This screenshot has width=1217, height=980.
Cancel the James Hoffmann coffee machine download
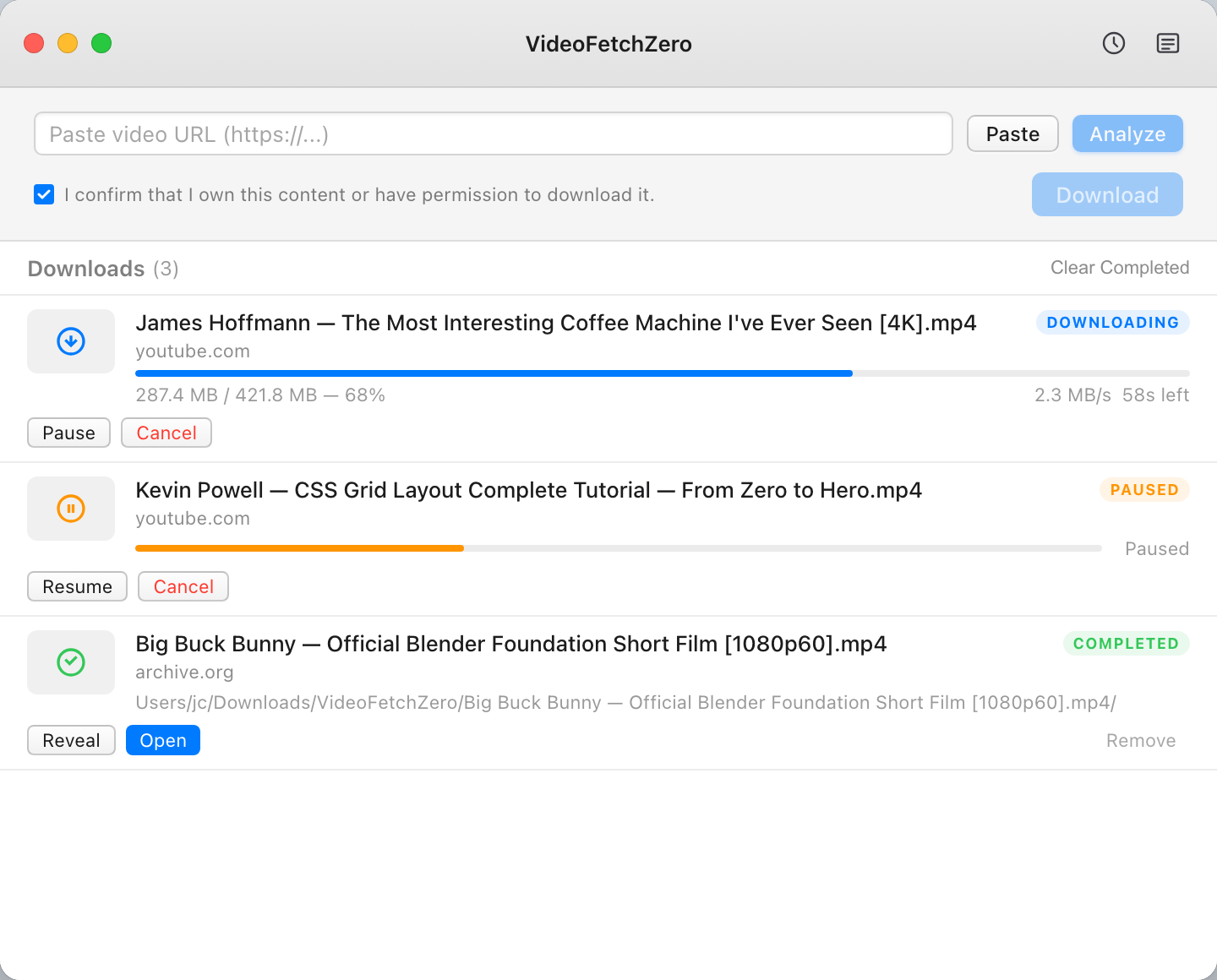[x=166, y=433]
